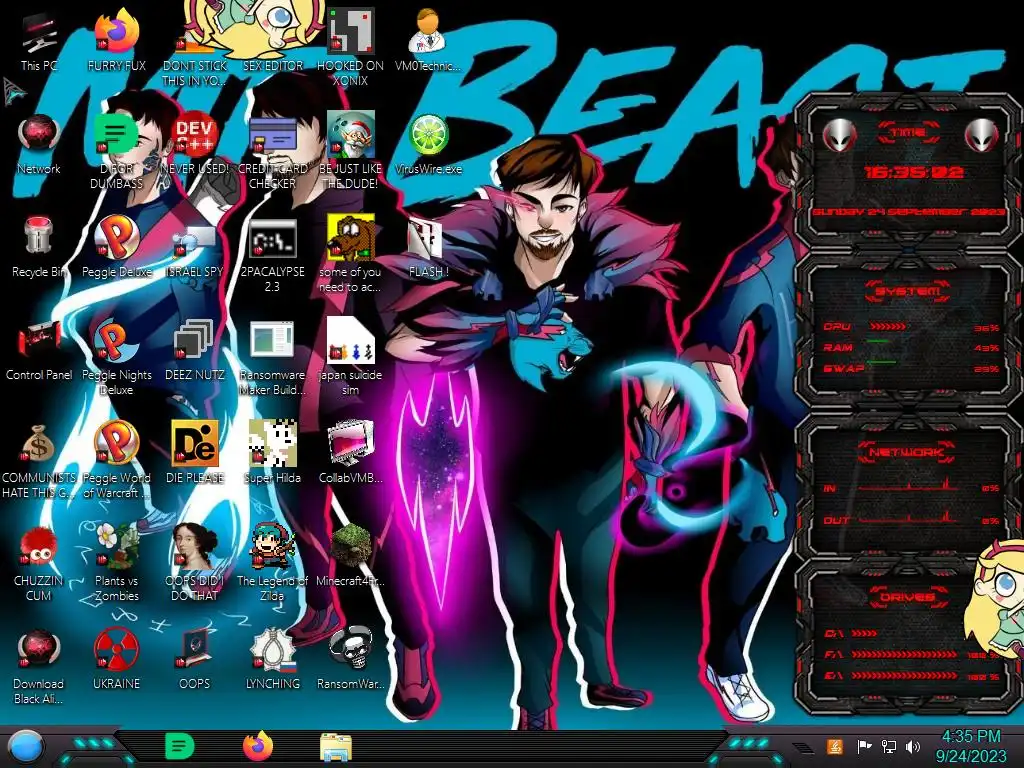This screenshot has width=1024, height=768.
Task: Click the Start orb on taskbar
Action: 25,746
